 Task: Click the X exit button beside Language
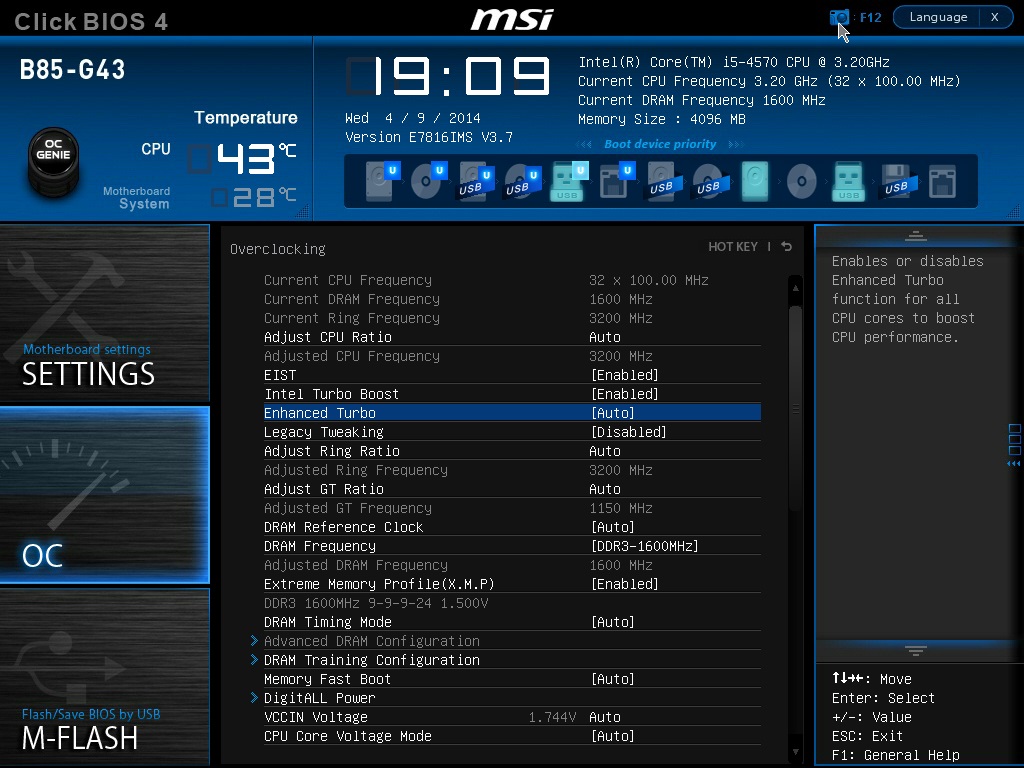(x=995, y=17)
